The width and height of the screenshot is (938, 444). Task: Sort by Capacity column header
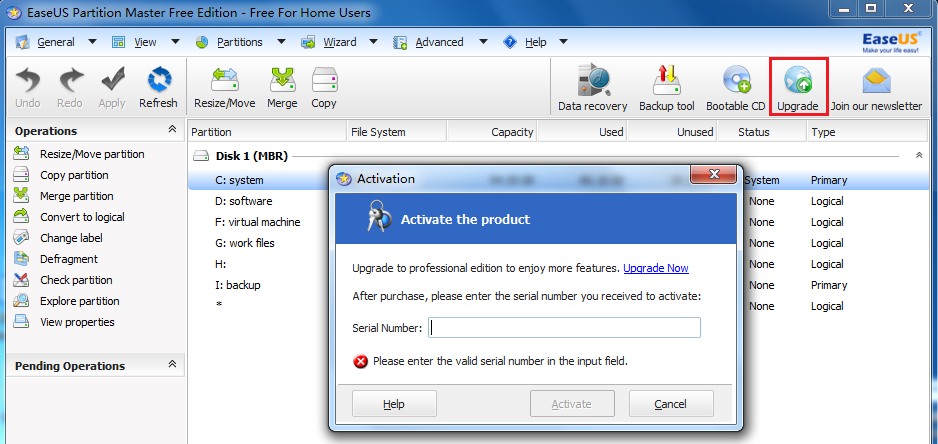[492, 132]
